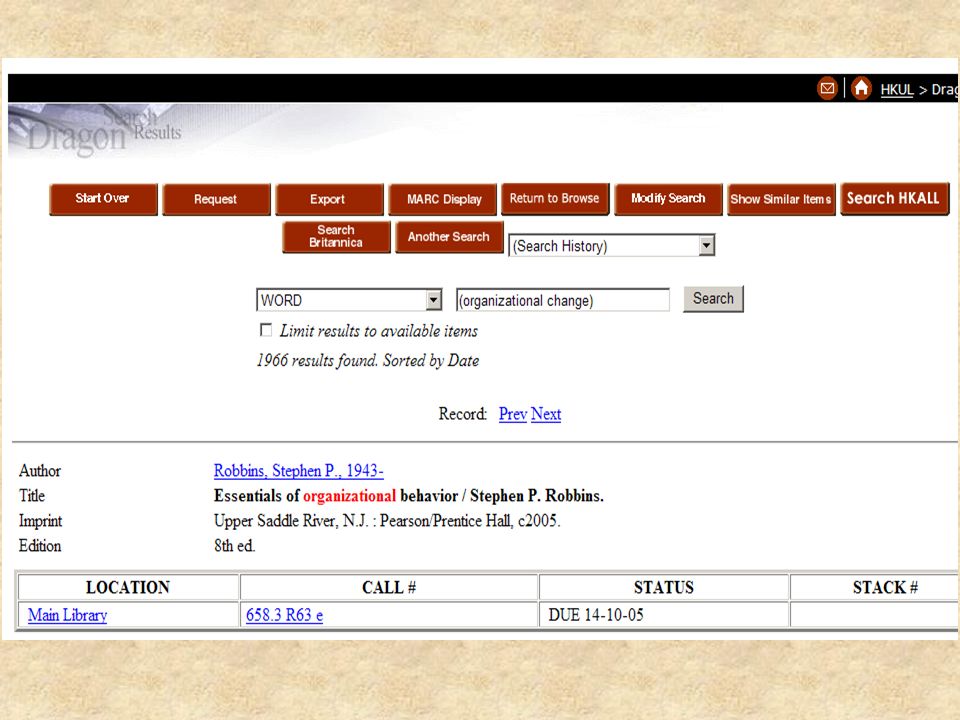Click the Search Britannica button
The height and width of the screenshot is (720, 960).
336,236
